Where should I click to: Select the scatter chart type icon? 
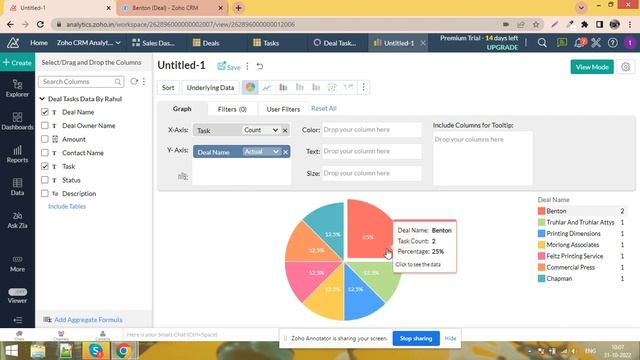pyautogui.click(x=332, y=87)
